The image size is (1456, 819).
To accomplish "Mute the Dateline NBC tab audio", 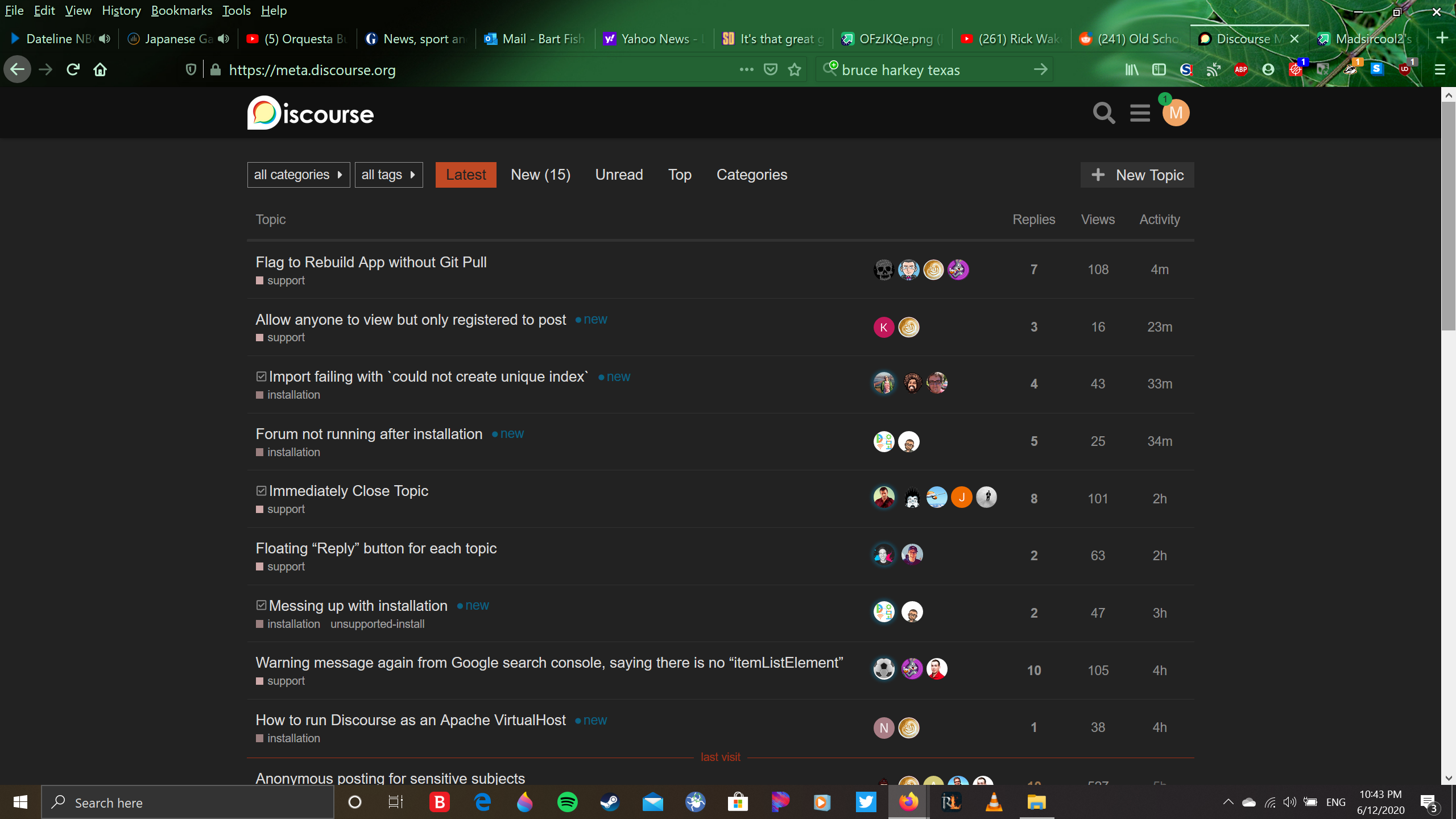I will [105, 39].
